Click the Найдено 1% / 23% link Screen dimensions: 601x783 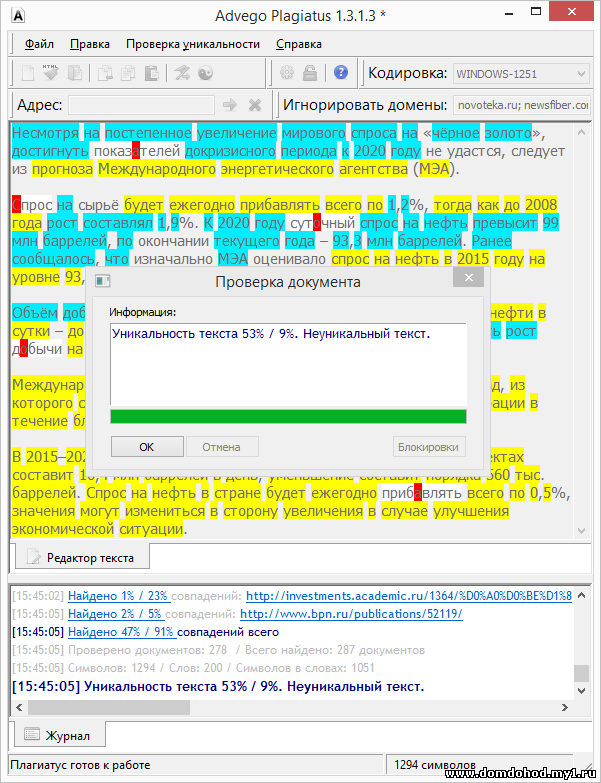[x=119, y=596]
